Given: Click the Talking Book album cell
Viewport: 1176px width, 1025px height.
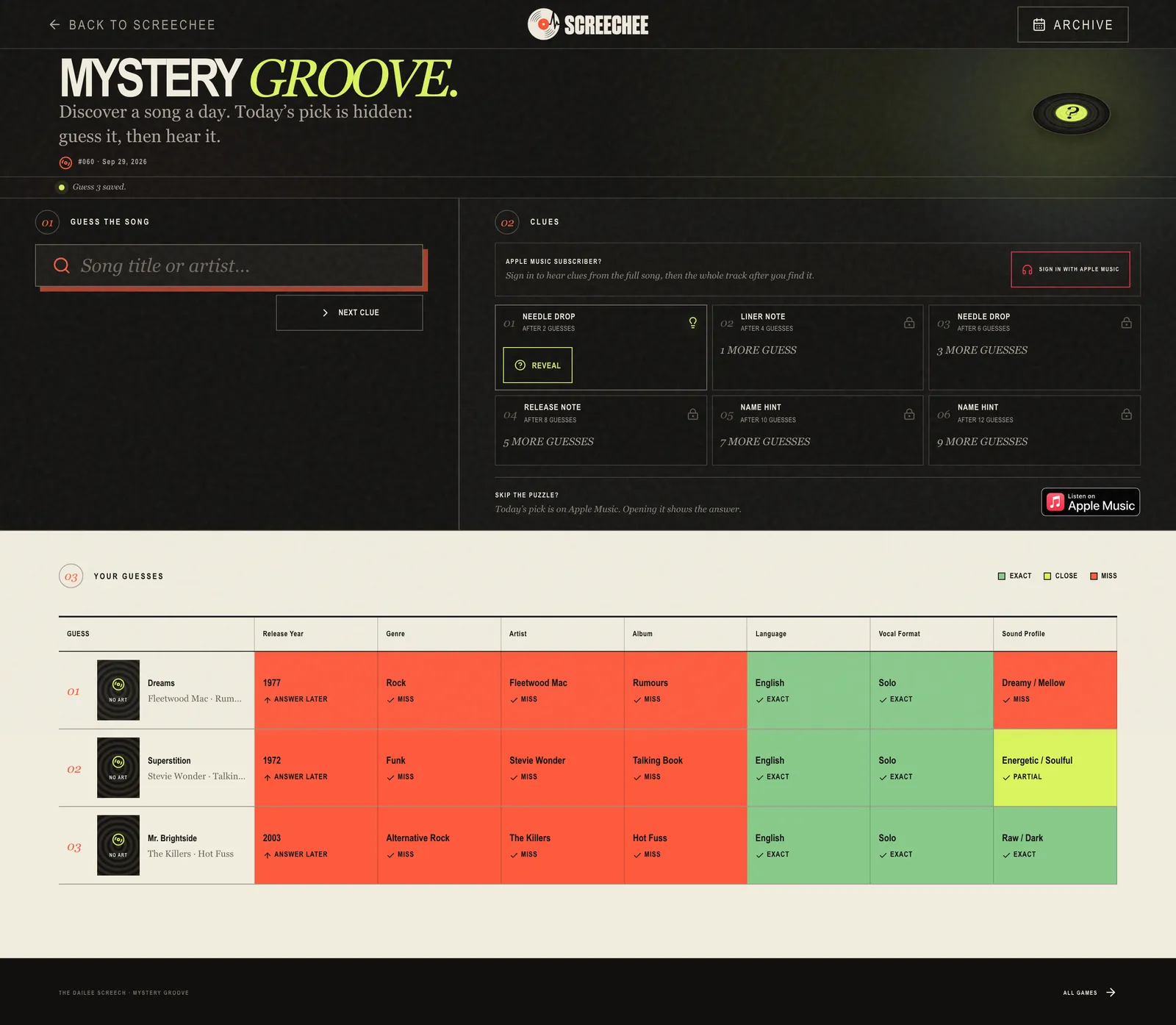Looking at the screenshot, I should pos(686,768).
